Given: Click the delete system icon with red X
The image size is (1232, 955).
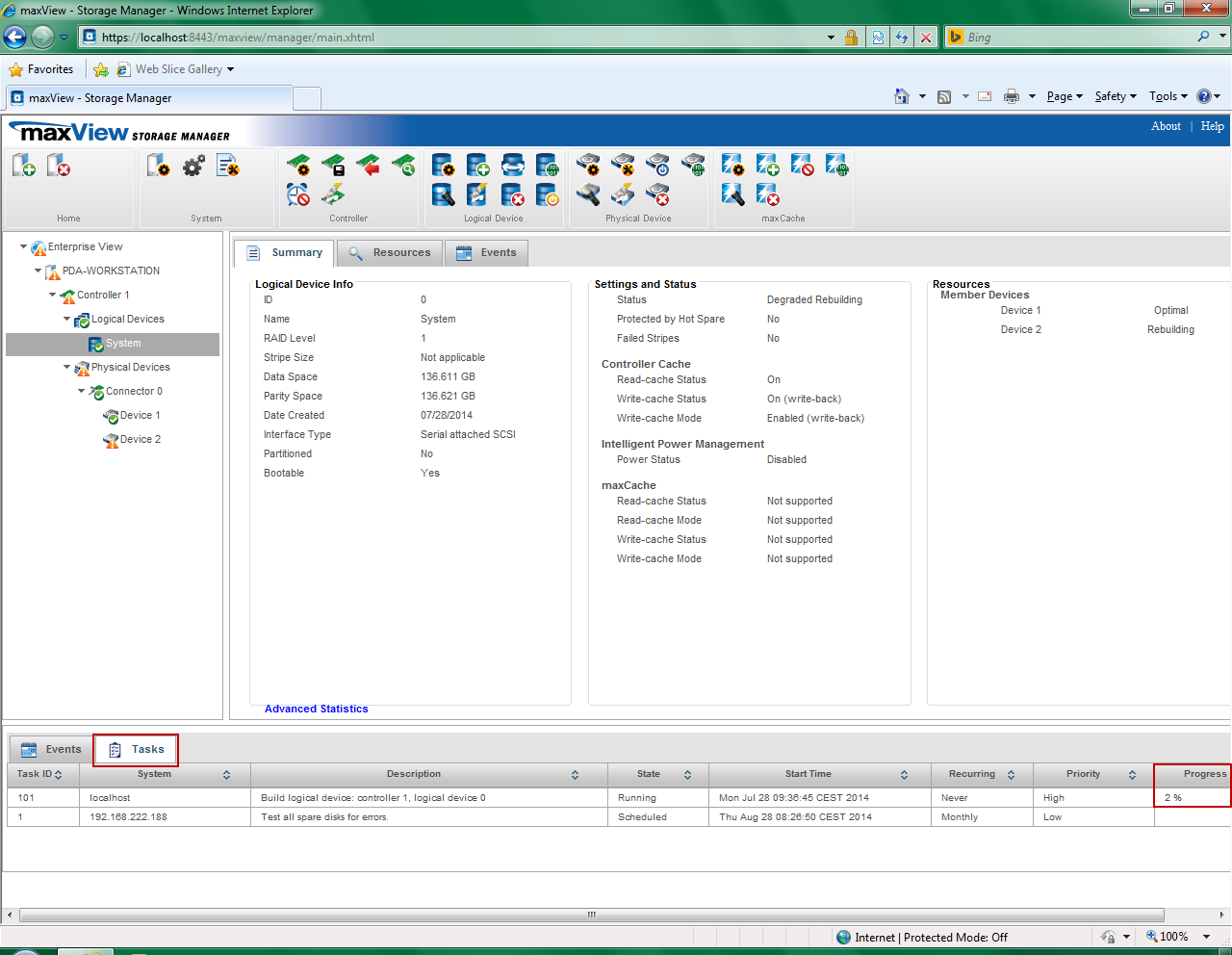Looking at the screenshot, I should point(59,167).
